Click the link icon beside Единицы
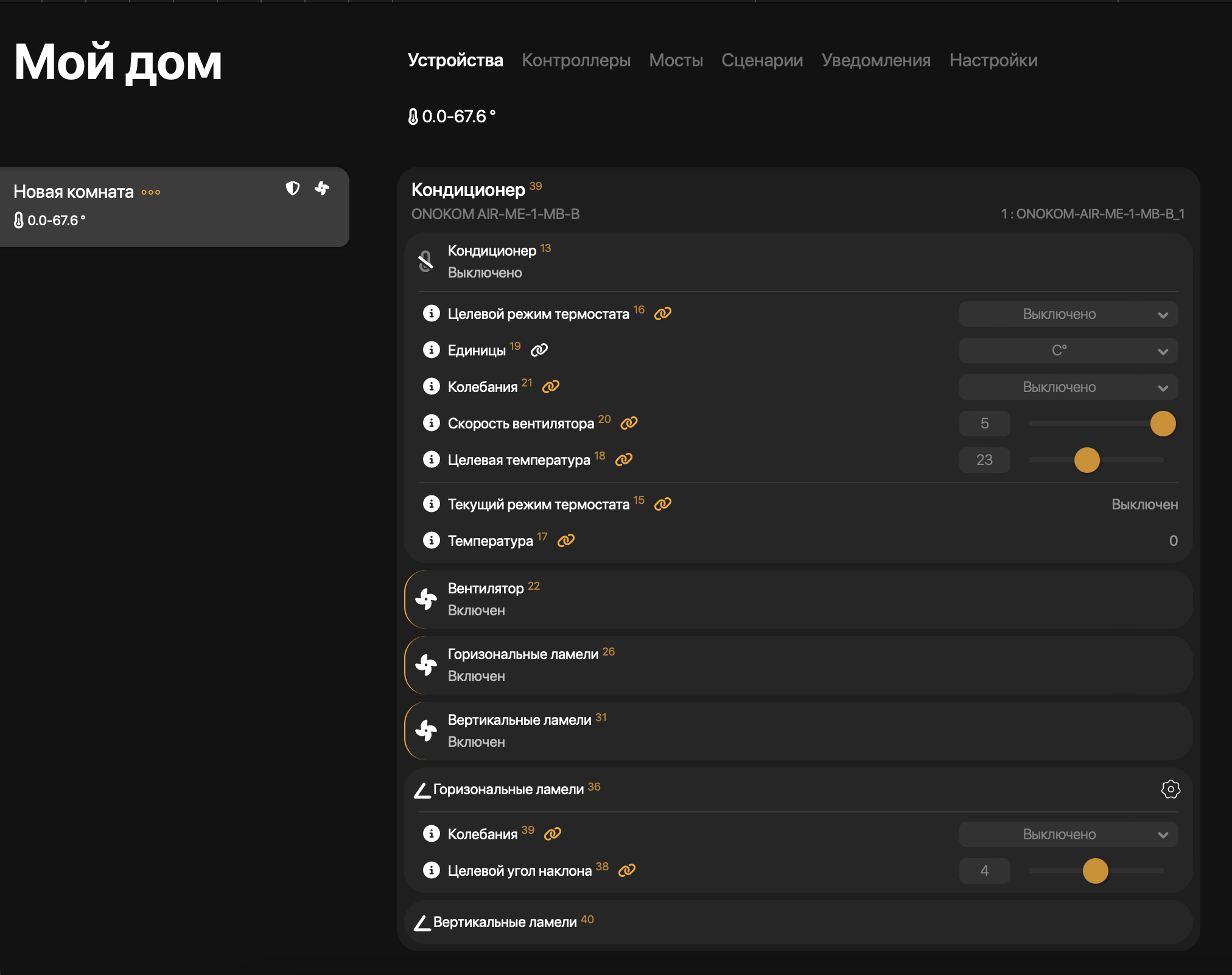 point(539,350)
